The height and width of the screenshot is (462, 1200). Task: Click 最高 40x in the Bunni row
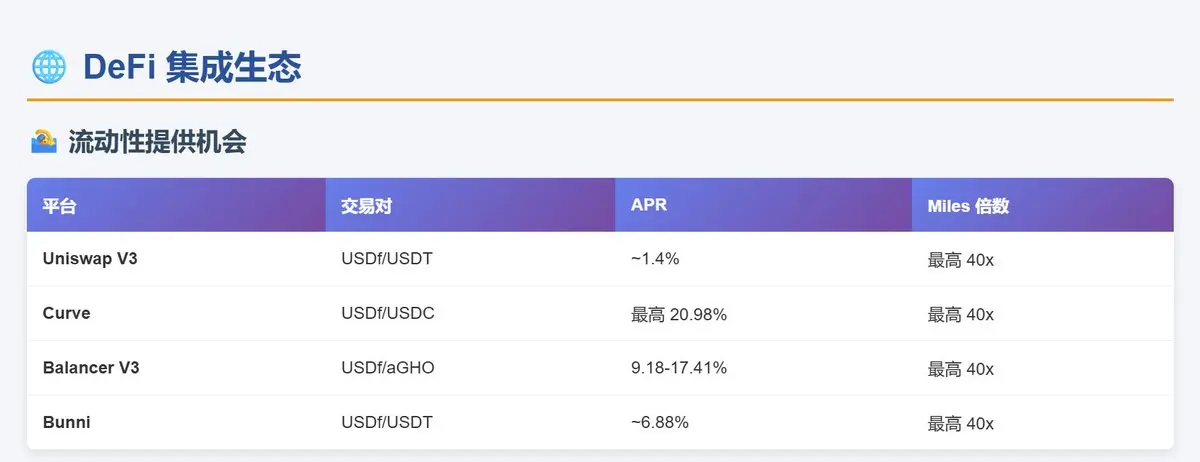click(961, 423)
